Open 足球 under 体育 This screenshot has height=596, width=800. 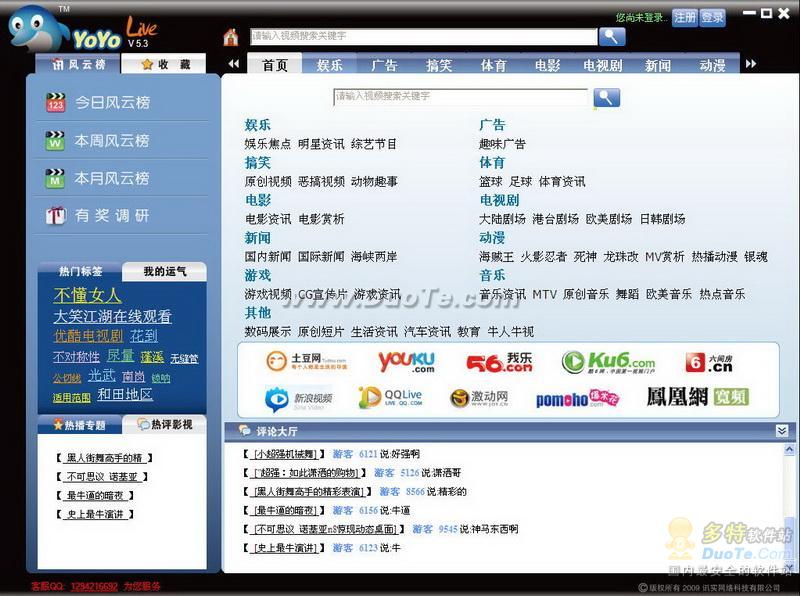pyautogui.click(x=520, y=181)
